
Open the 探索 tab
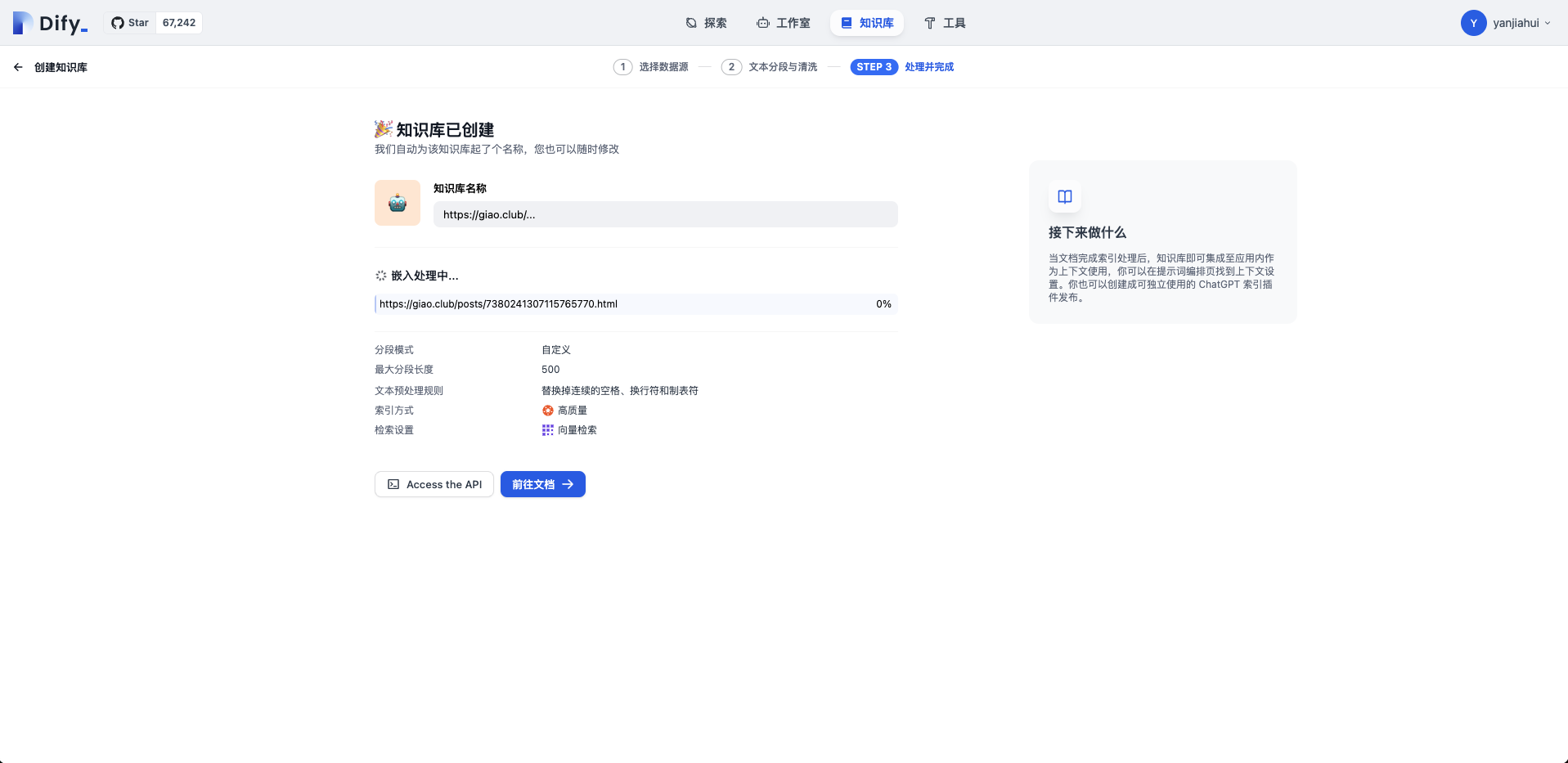(x=706, y=23)
